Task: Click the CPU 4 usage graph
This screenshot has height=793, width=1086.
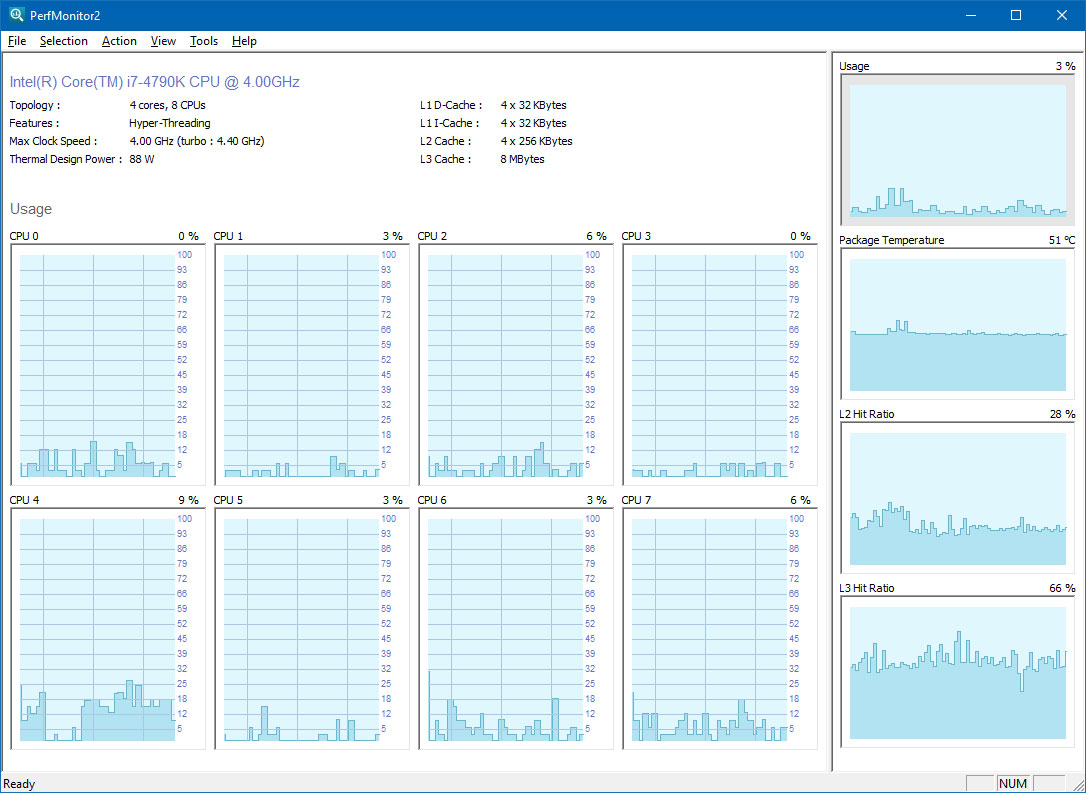Action: click(x=97, y=629)
